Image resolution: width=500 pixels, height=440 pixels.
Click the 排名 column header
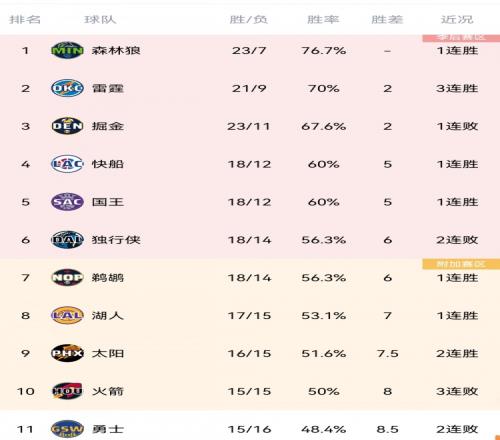coord(25,19)
